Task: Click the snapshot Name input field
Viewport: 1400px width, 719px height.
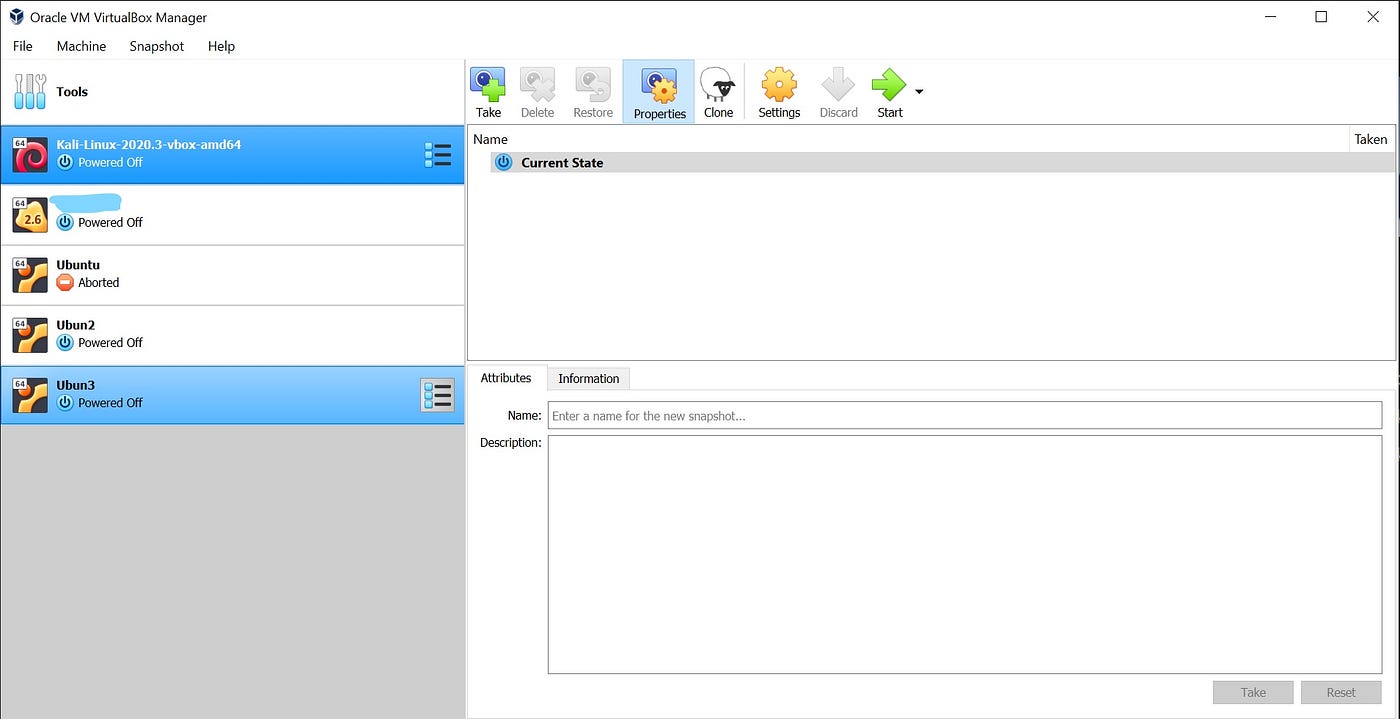Action: [x=965, y=415]
